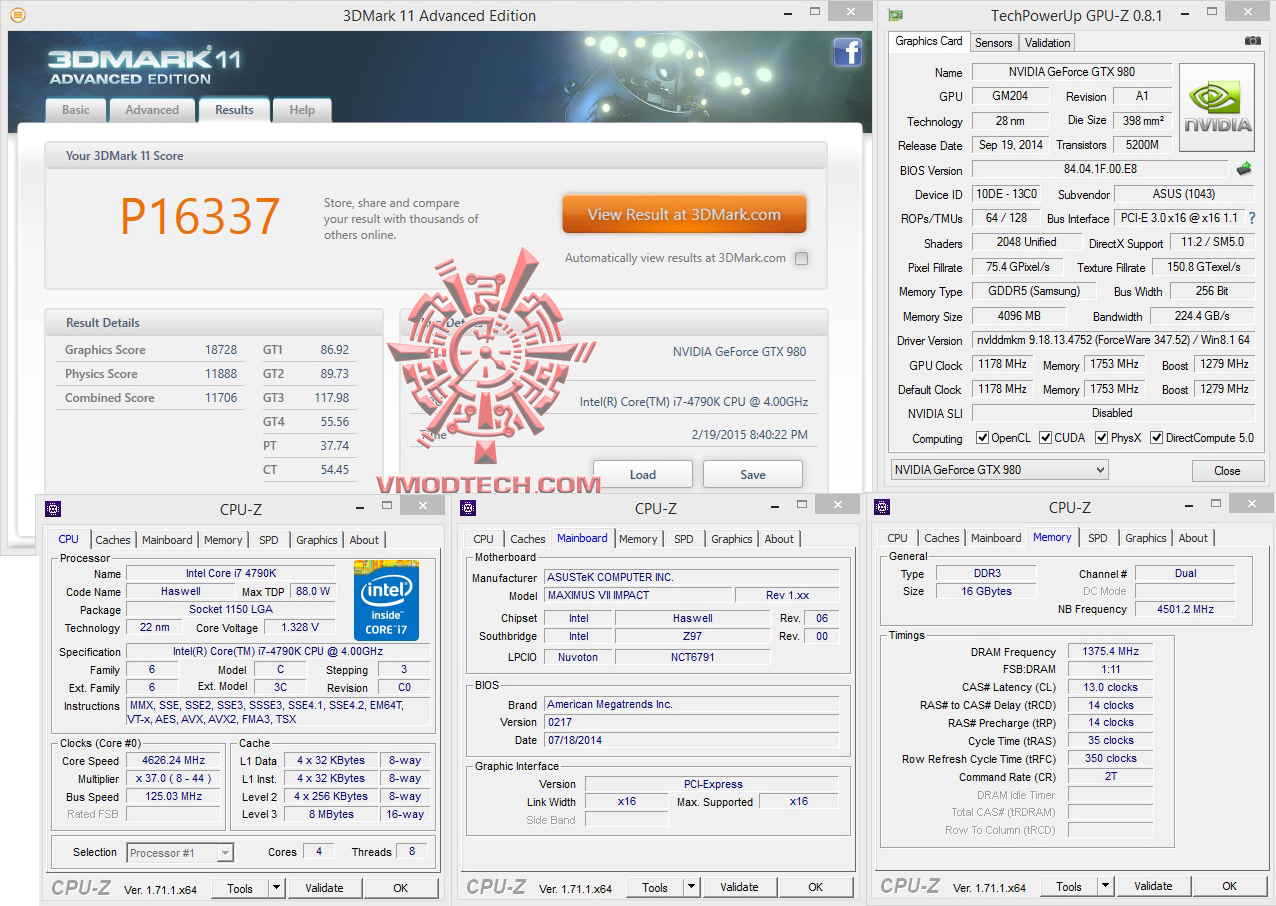The width and height of the screenshot is (1276, 906).
Task: Click the Bus Interface question mark icon
Action: pyautogui.click(x=1251, y=218)
